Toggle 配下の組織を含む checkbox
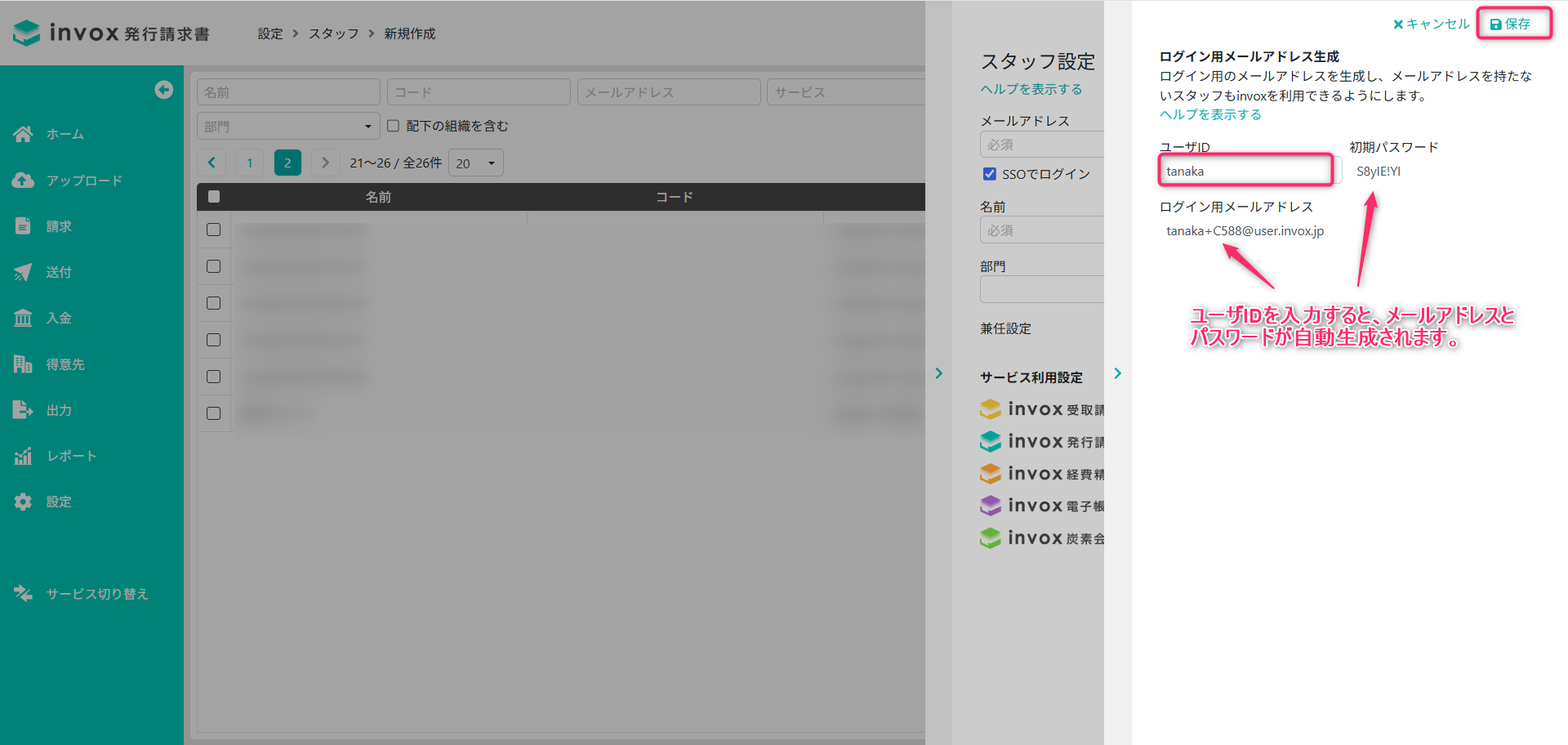This screenshot has height=745, width=1568. click(x=393, y=126)
